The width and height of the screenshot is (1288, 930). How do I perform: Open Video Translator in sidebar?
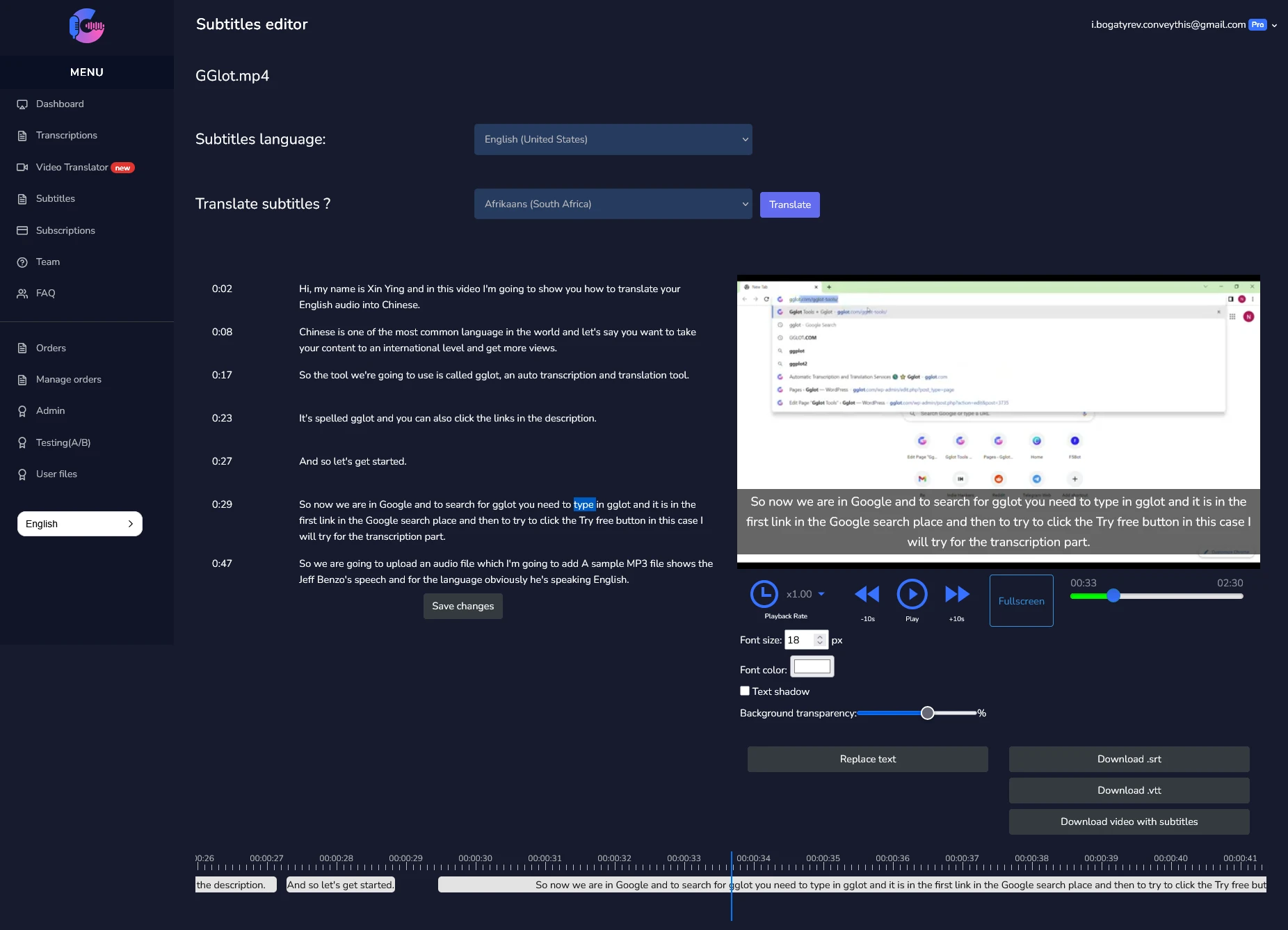72,167
